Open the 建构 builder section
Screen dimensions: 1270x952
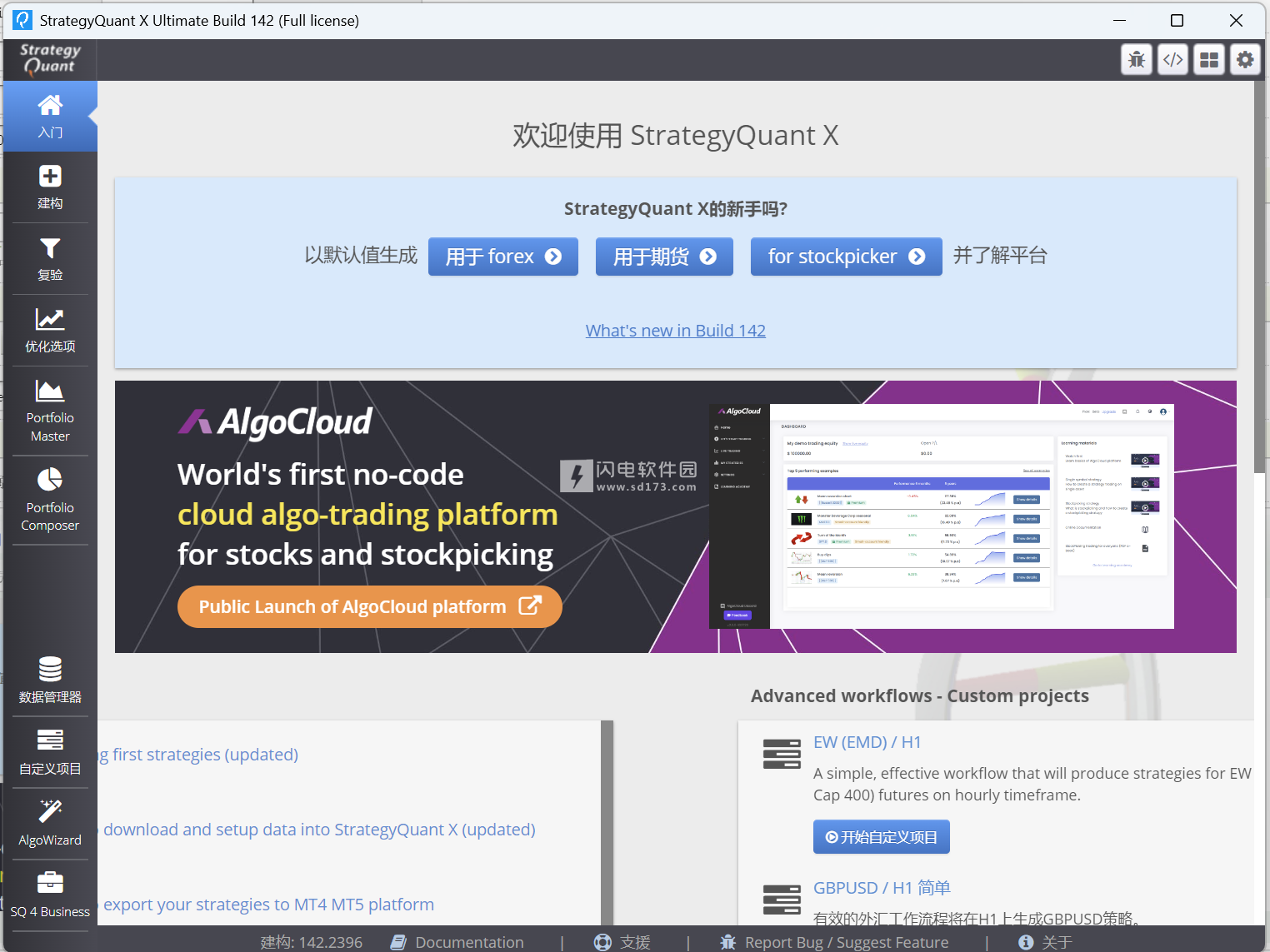(x=50, y=187)
